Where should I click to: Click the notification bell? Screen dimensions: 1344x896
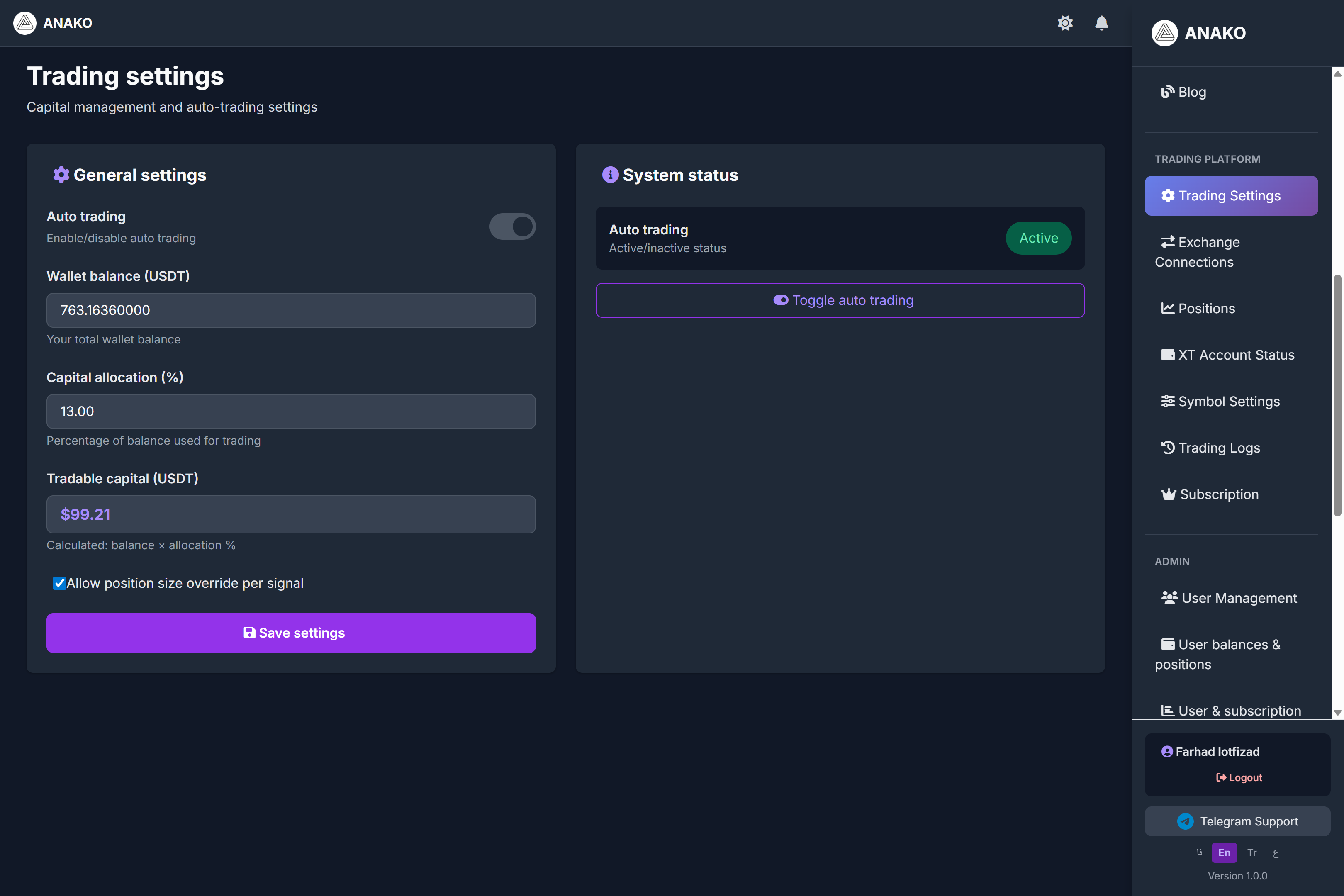tap(1101, 23)
